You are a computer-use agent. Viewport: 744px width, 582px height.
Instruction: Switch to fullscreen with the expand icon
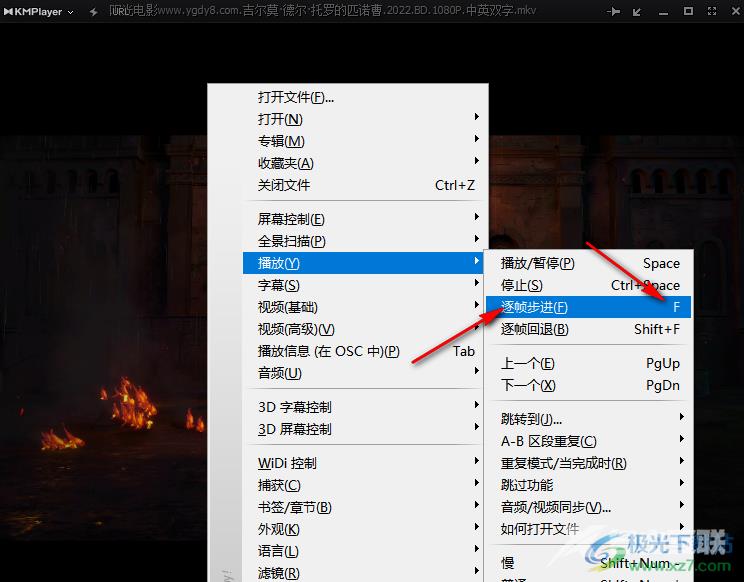tap(712, 11)
